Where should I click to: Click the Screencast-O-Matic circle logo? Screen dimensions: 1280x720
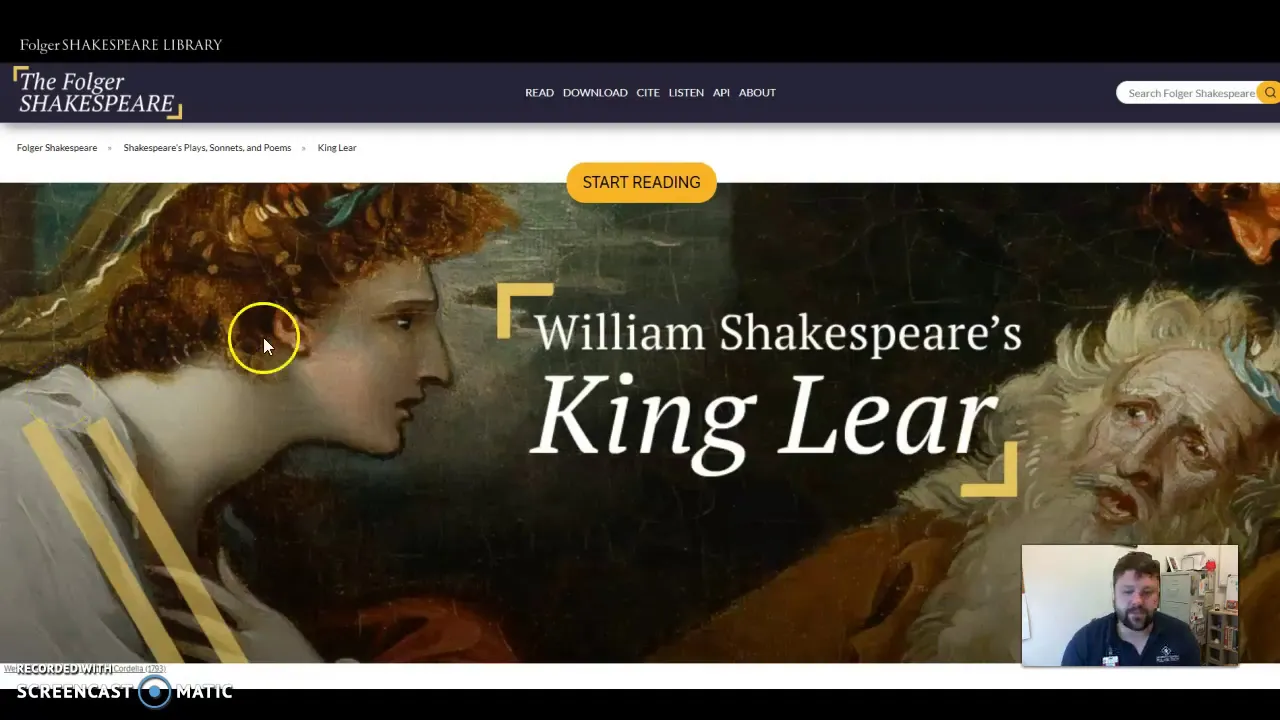coord(154,691)
